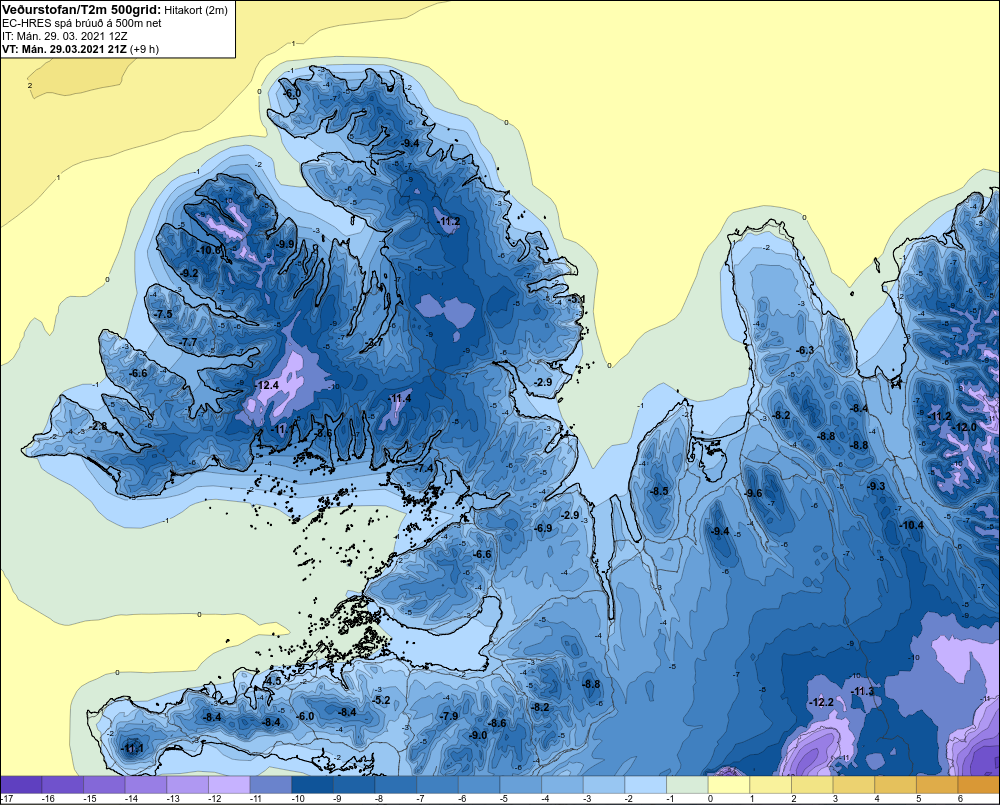Click the -9.9 temperature label
Screen dimensions: 1000x805
[285, 244]
